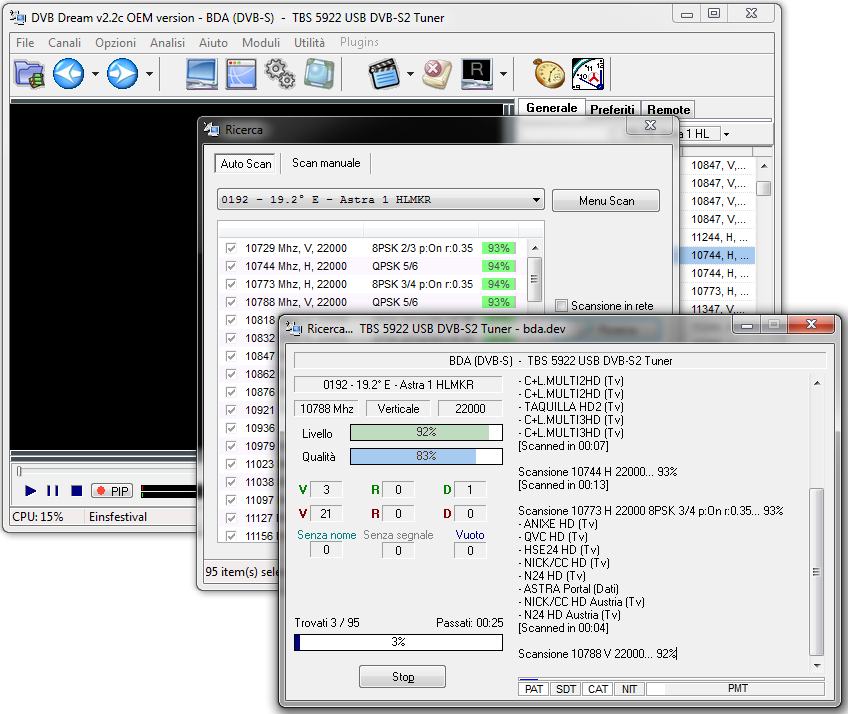The width and height of the screenshot is (848, 714).
Task: Click the Ricerca dialog title icon
Action: click(x=212, y=130)
